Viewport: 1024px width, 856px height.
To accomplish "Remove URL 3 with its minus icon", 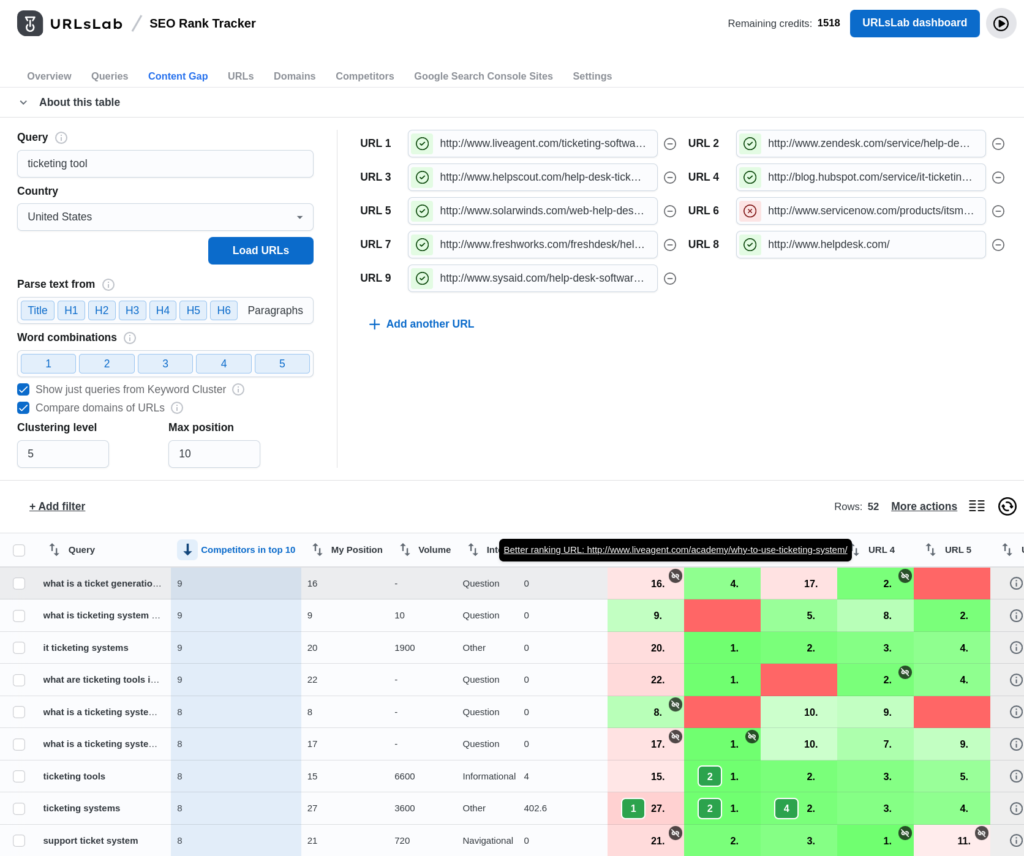I will pos(670,178).
